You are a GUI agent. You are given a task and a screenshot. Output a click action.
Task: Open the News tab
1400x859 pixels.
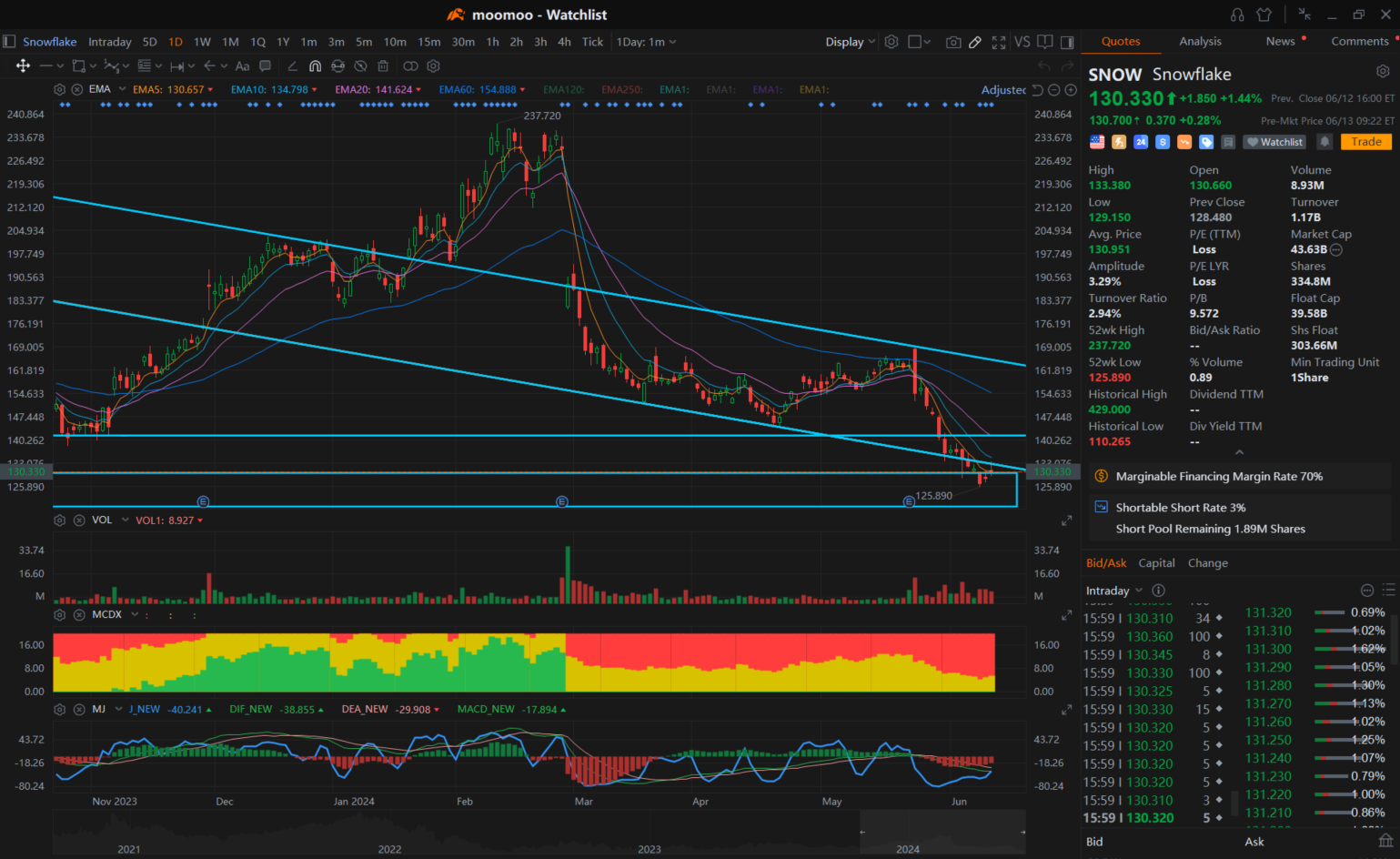click(1280, 41)
